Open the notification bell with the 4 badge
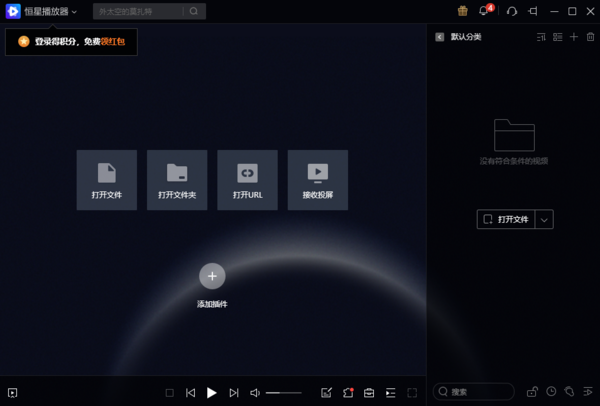Viewport: 600px width, 406px height. (484, 11)
